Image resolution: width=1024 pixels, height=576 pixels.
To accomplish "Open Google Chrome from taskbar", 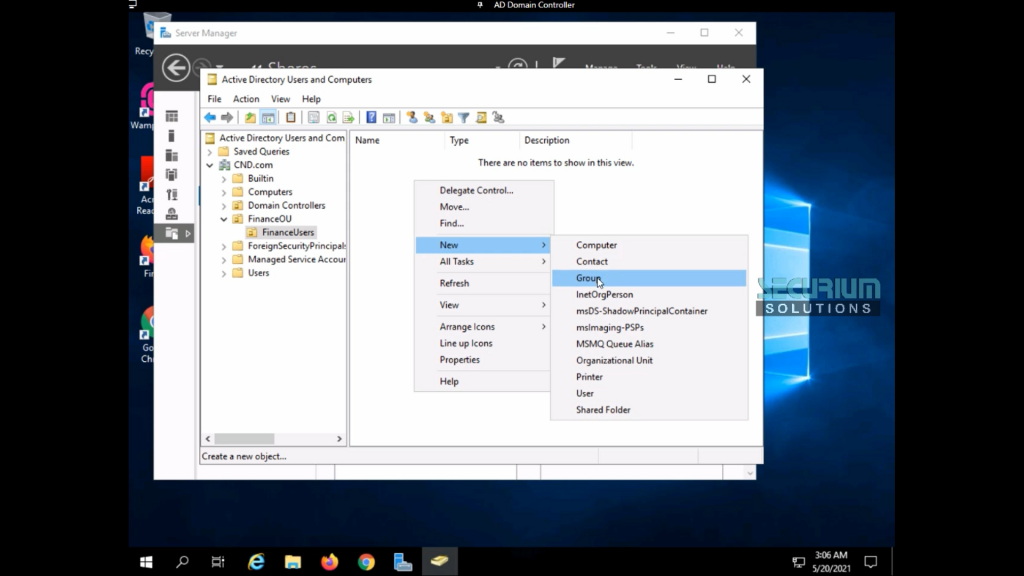I will [366, 562].
